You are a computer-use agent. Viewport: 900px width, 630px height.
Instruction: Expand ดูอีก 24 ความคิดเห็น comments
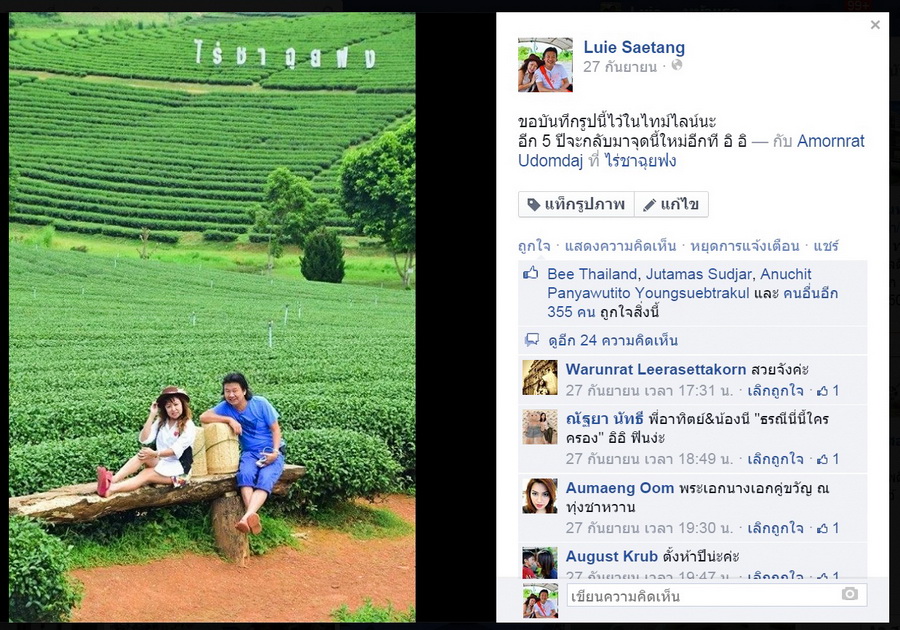(x=612, y=341)
